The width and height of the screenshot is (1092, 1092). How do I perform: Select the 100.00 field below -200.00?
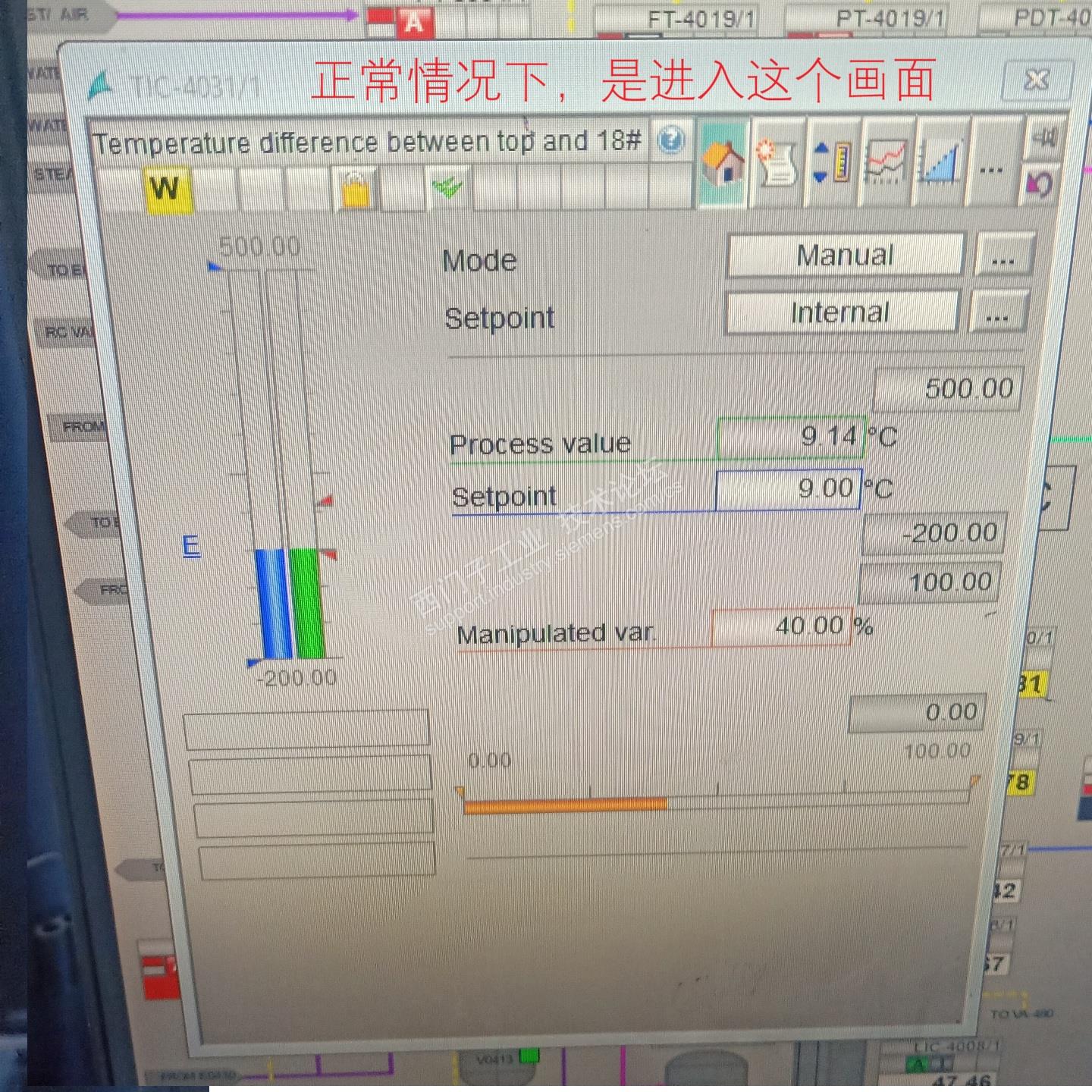click(930, 582)
